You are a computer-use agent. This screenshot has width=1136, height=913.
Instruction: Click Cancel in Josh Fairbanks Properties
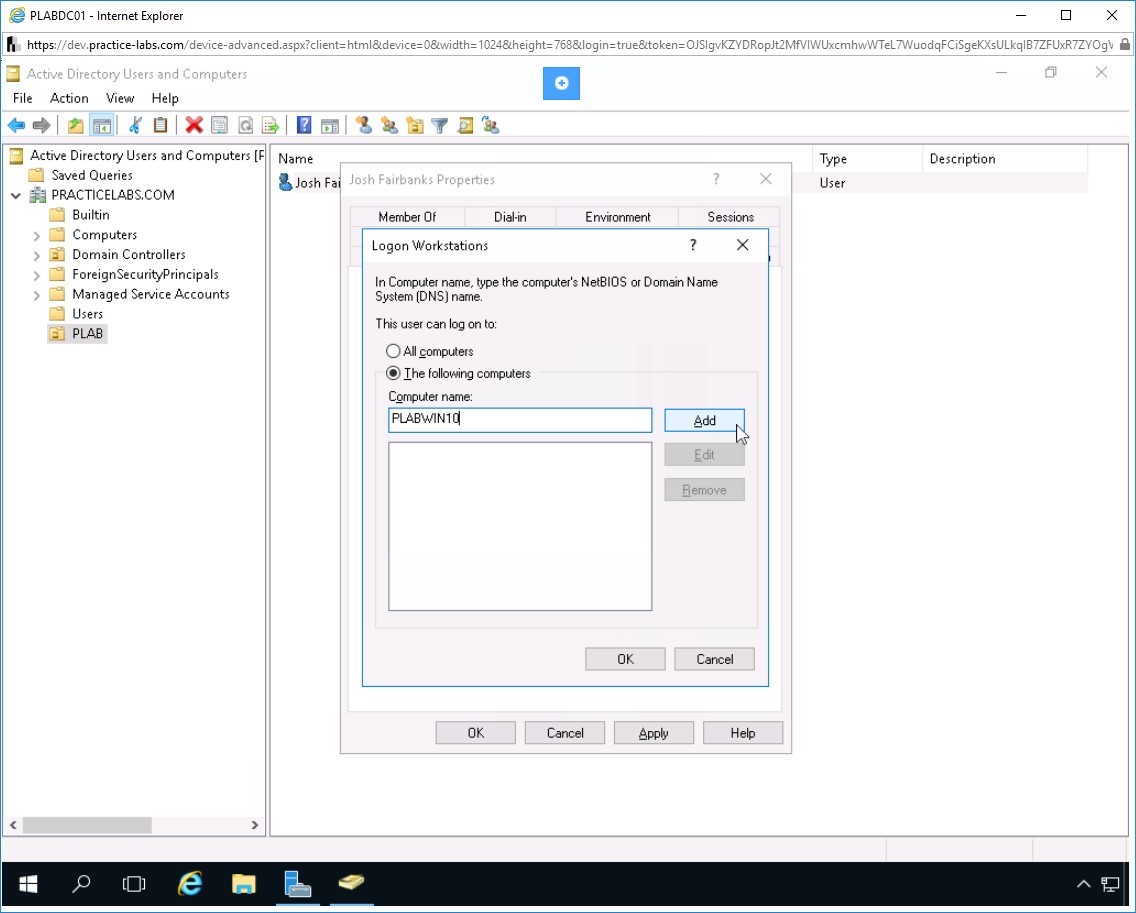click(x=565, y=733)
